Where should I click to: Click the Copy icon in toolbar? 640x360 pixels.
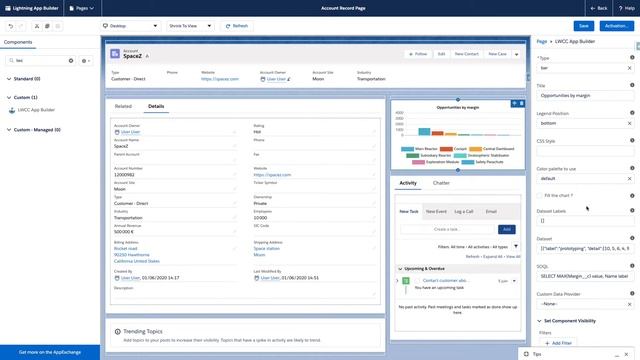47,26
